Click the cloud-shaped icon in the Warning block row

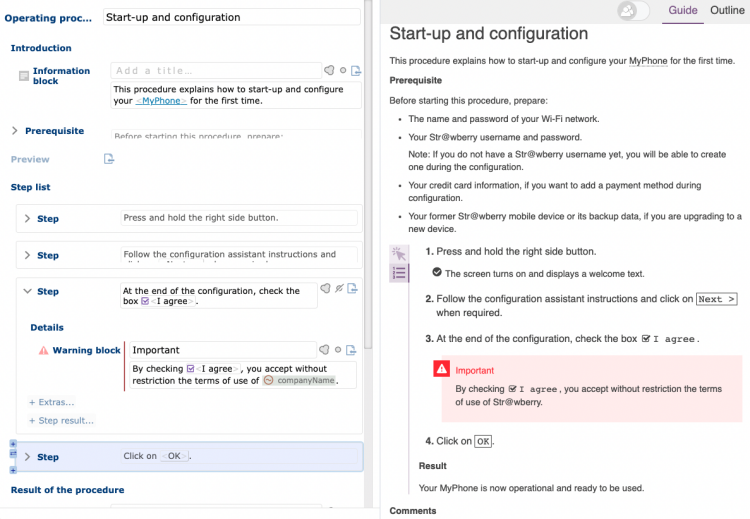pyautogui.click(x=324, y=350)
